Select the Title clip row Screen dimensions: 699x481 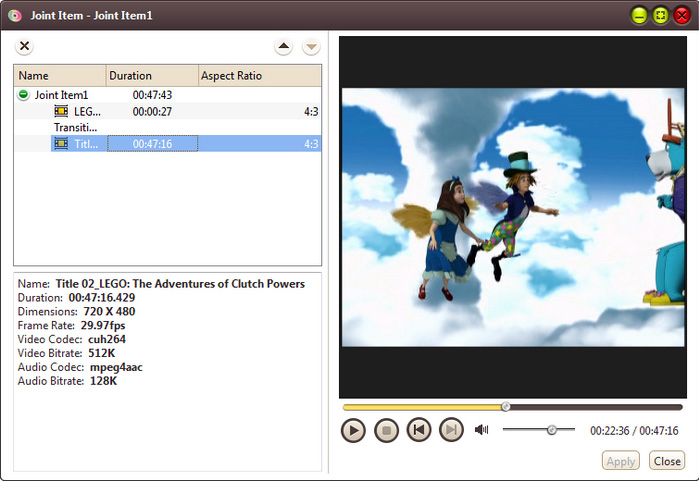(x=88, y=144)
